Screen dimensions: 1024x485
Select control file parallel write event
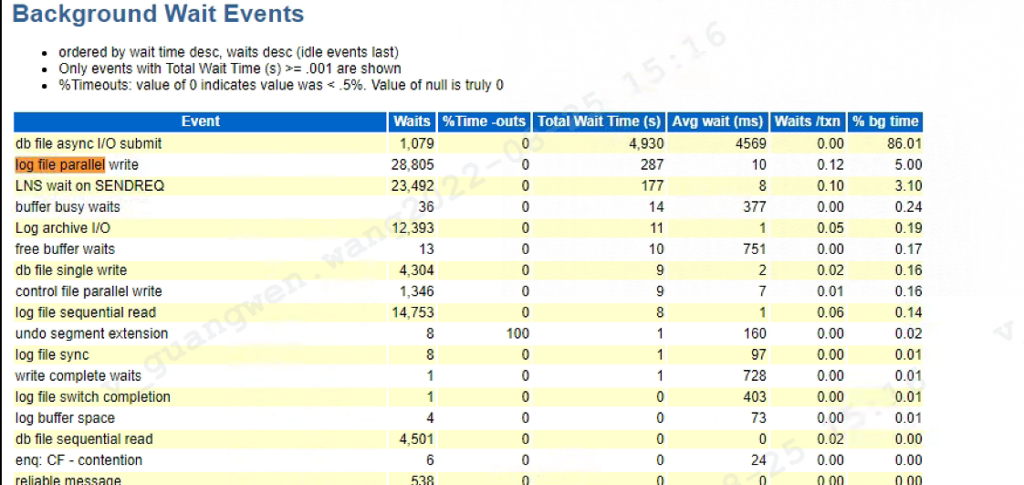89,291
